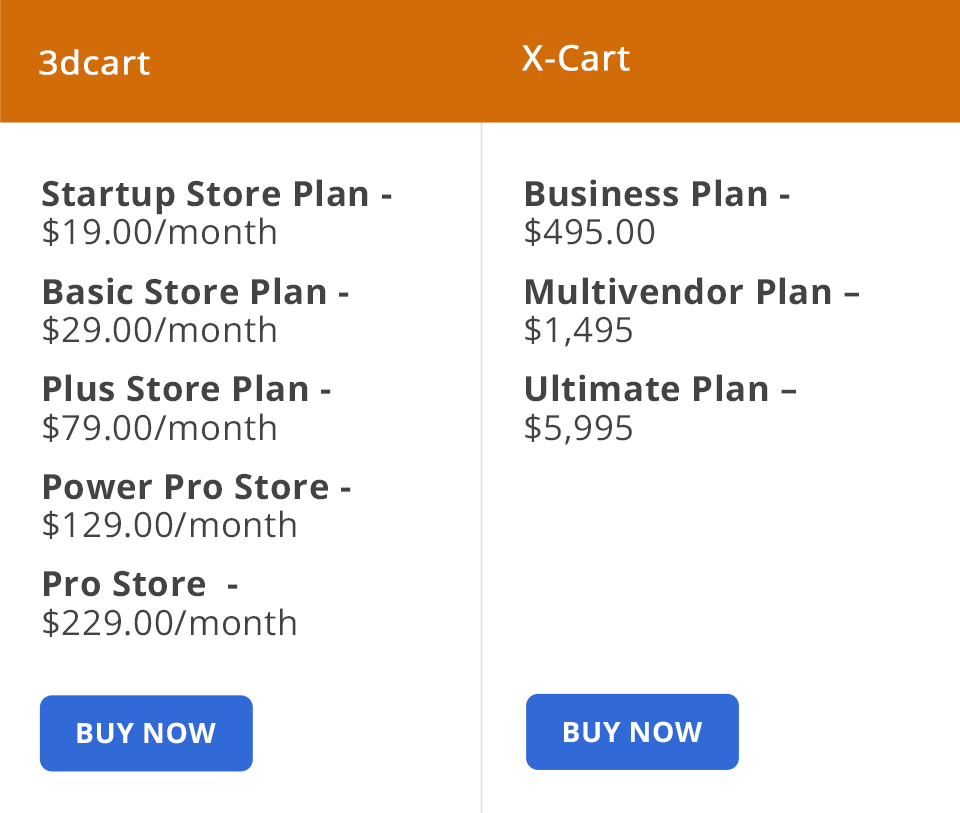
Task: Click the $1,495 price text
Action: (x=579, y=330)
